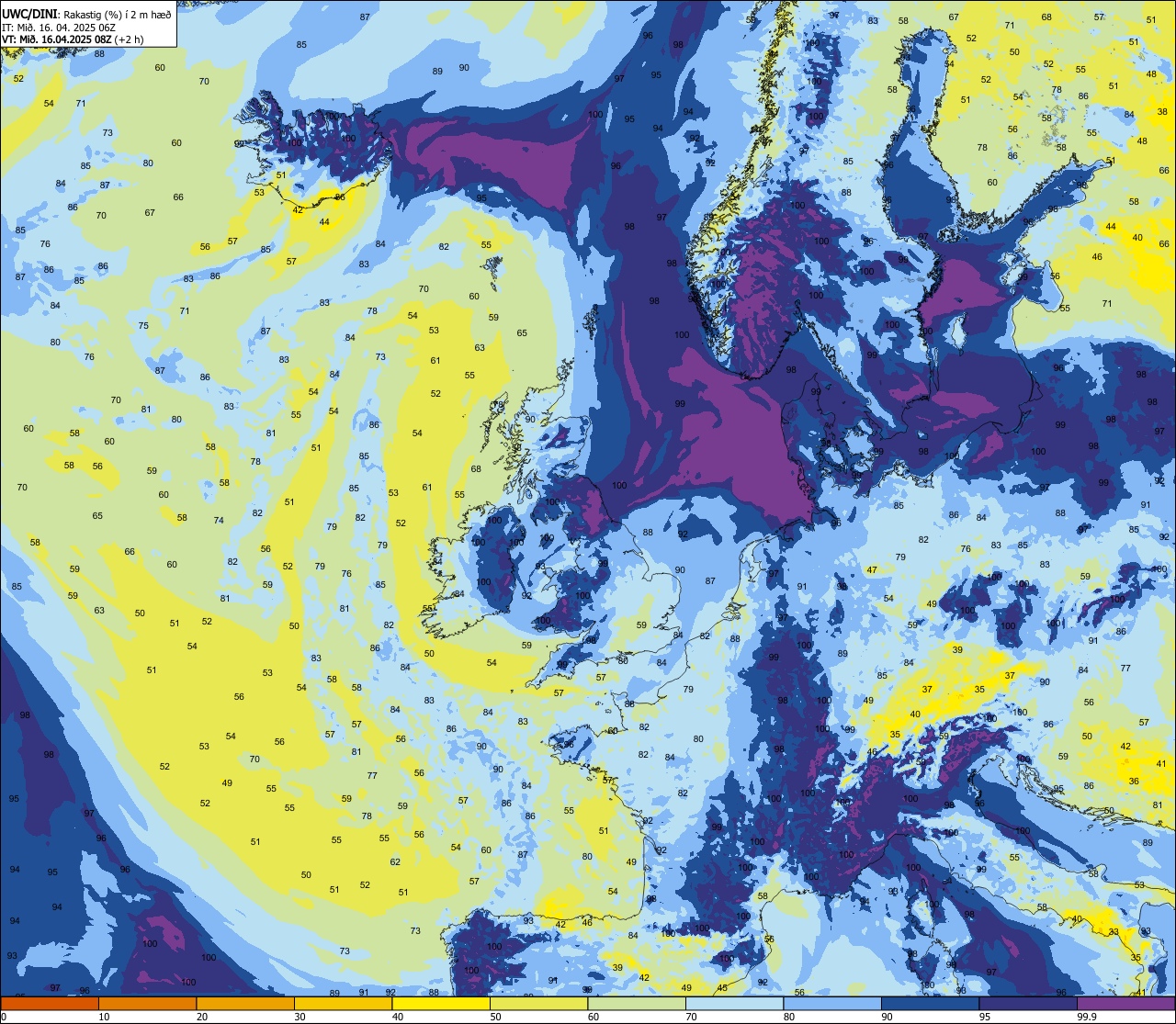Click the legend label '30'
The image size is (1176, 1024).
pos(300,1017)
